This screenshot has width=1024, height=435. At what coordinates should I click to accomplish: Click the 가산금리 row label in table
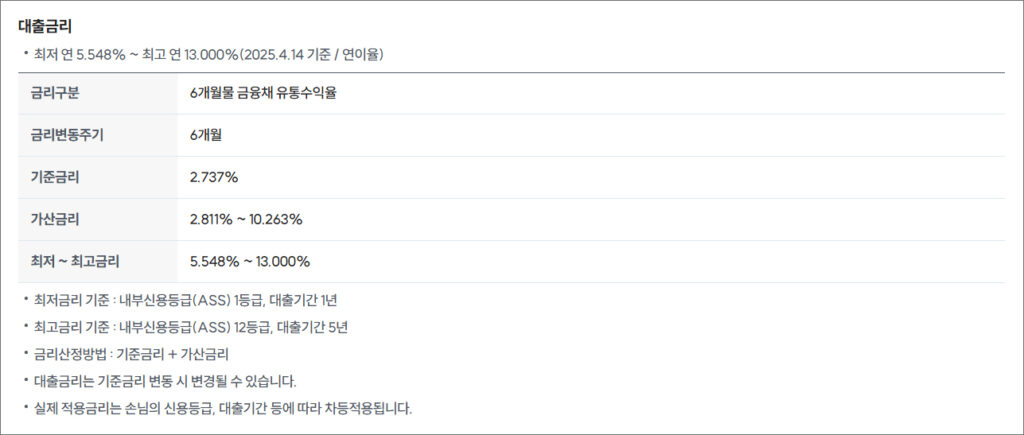click(x=55, y=219)
